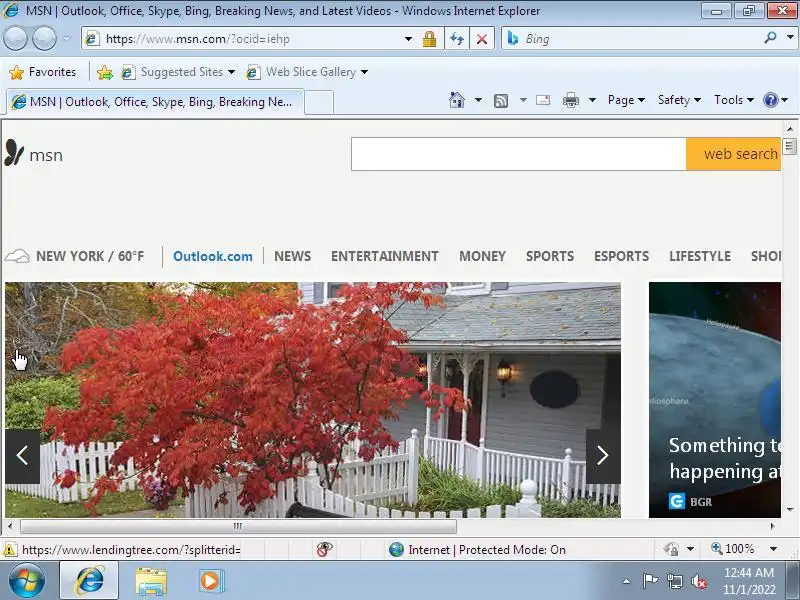Go to ESPORTS section
800x600 pixels.
click(621, 256)
